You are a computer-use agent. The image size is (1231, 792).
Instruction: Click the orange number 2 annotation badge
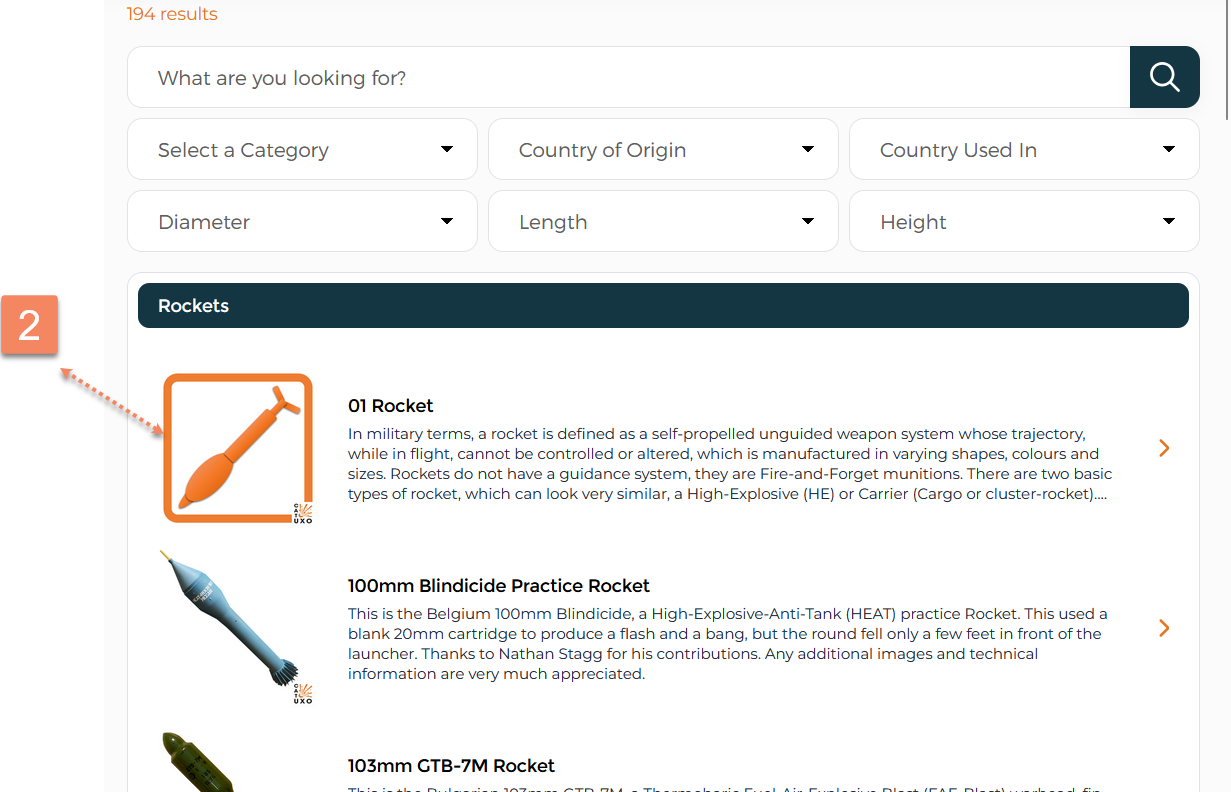(30, 325)
